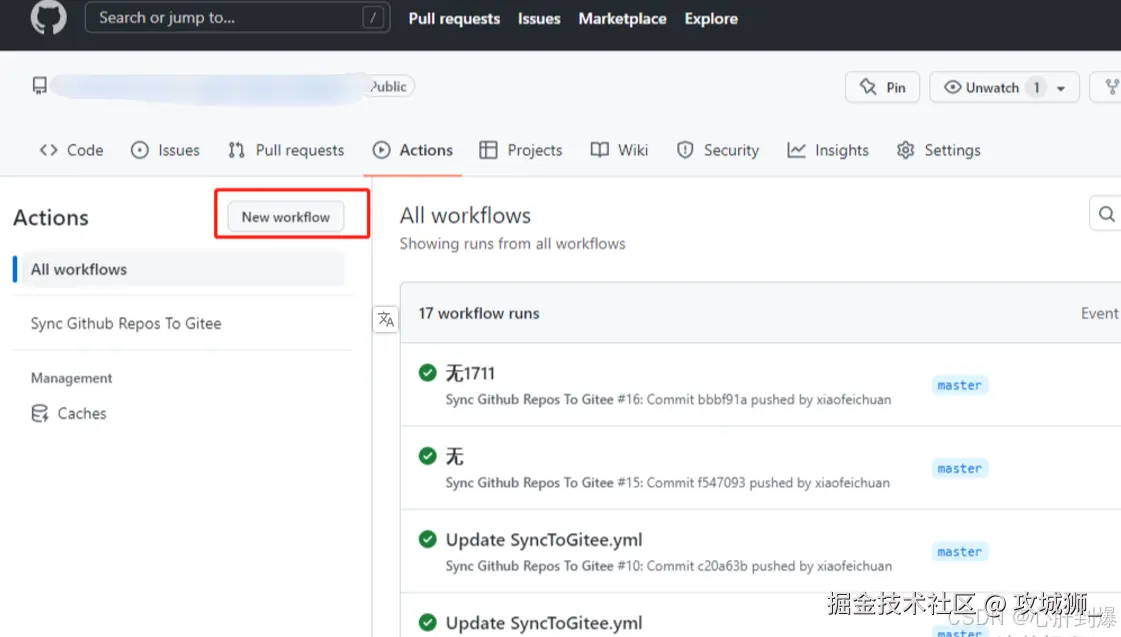The height and width of the screenshot is (637, 1121).
Task: Click the Projects table icon
Action: click(488, 150)
